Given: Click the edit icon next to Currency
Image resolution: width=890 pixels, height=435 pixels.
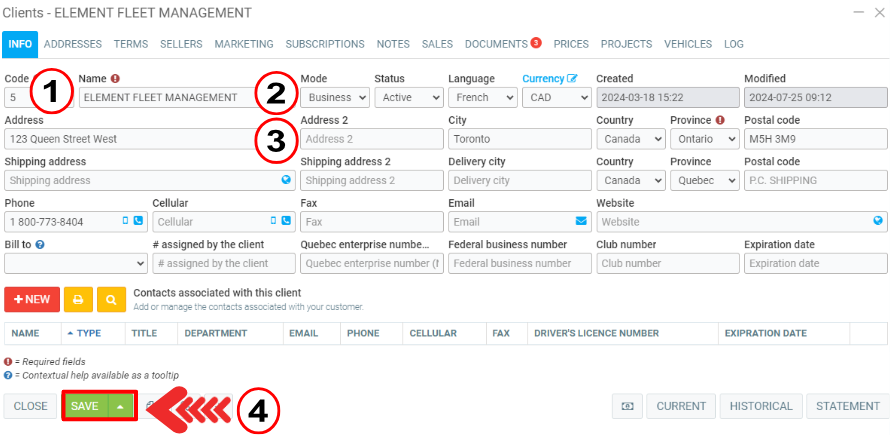Looking at the screenshot, I should [572, 78].
